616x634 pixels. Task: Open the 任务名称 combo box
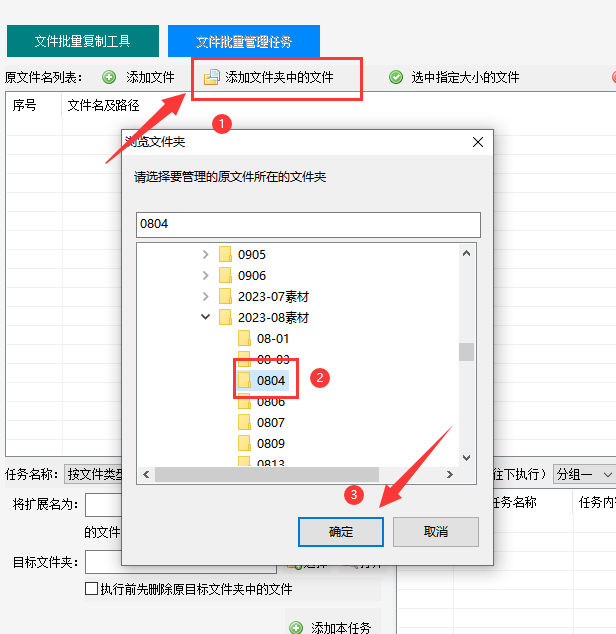[x=93, y=474]
